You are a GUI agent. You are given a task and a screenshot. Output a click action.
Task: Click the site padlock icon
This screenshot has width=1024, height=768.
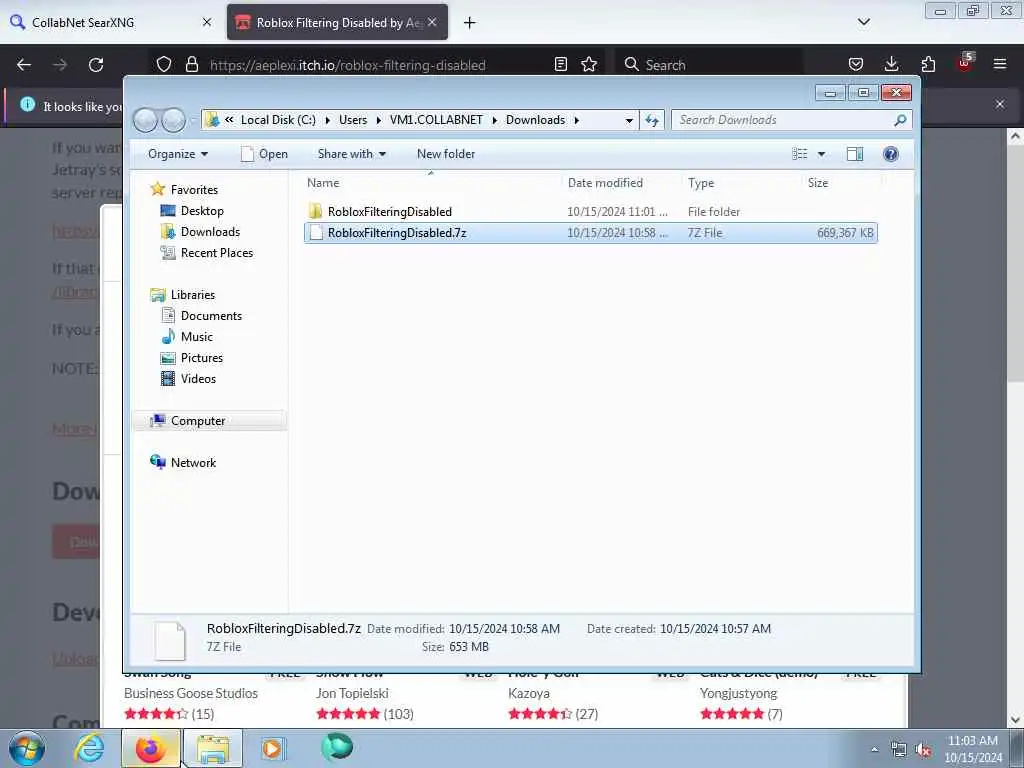pyautogui.click(x=191, y=65)
